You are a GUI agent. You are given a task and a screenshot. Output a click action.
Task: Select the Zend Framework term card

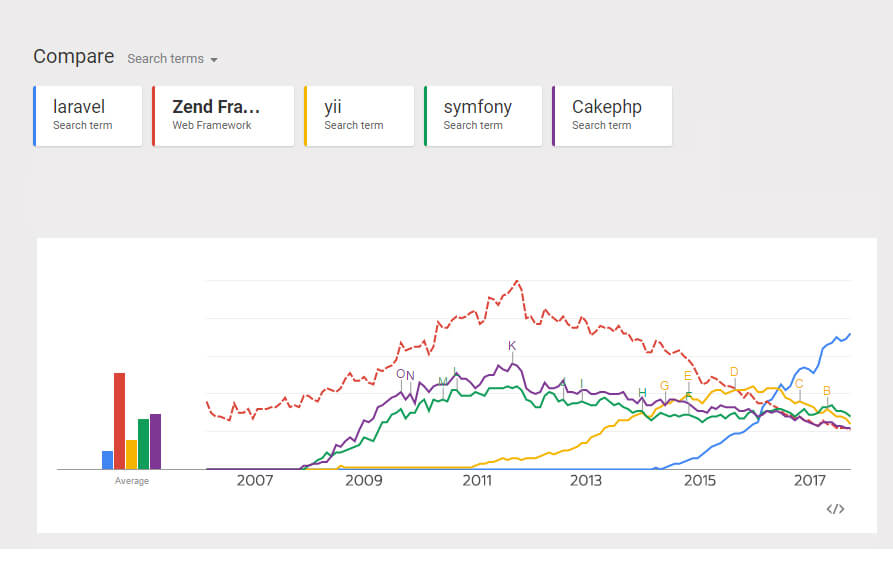[x=223, y=116]
